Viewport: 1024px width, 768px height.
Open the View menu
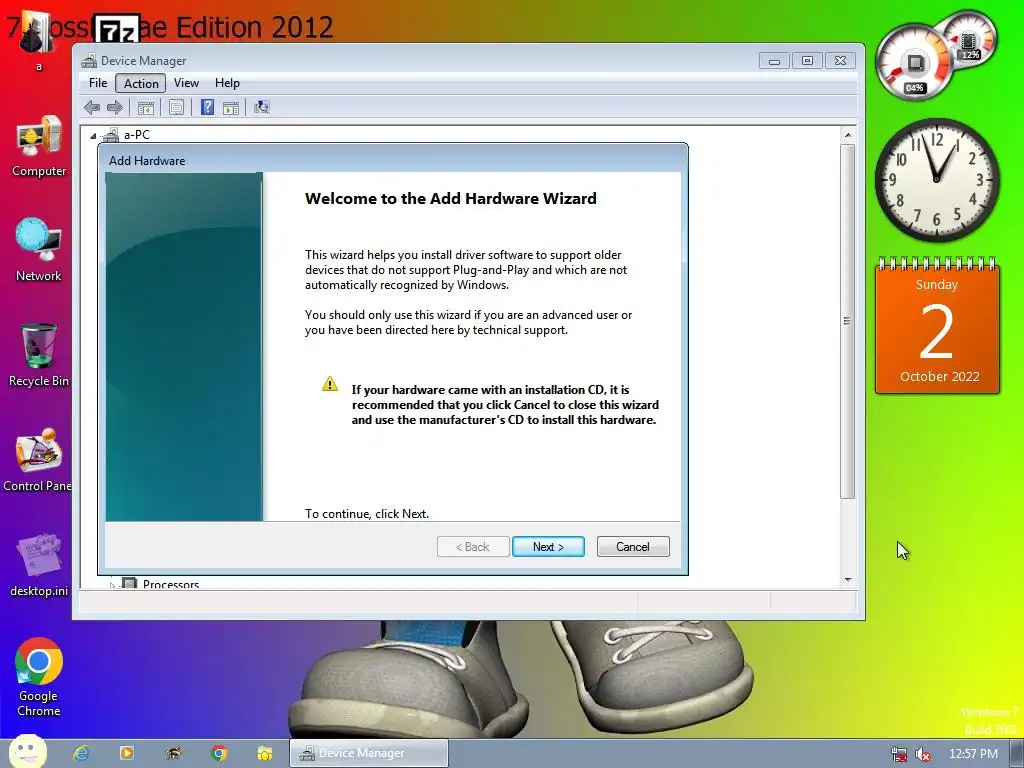coord(186,83)
